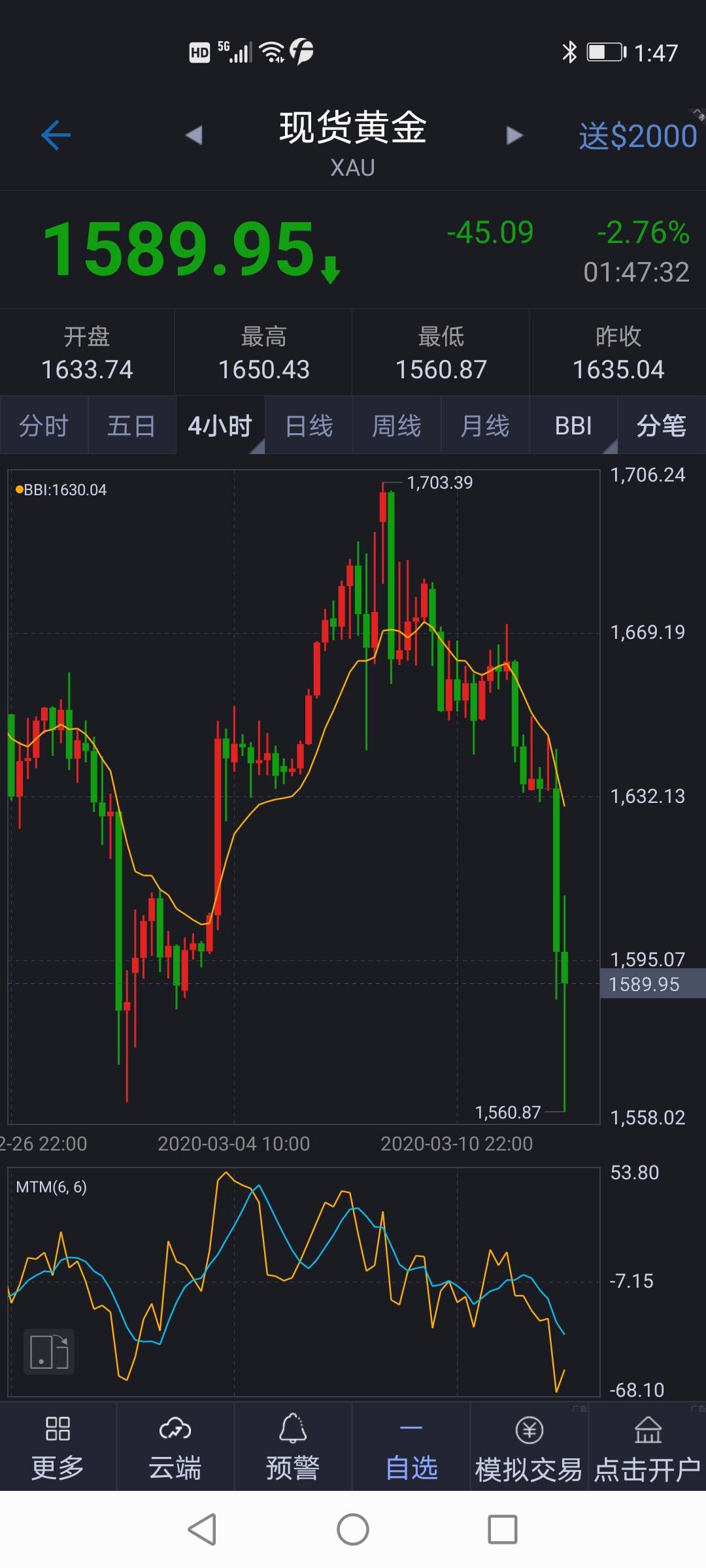Viewport: 706px width, 1568px height.
Task: Set a 预警 price alert
Action: (x=293, y=1447)
